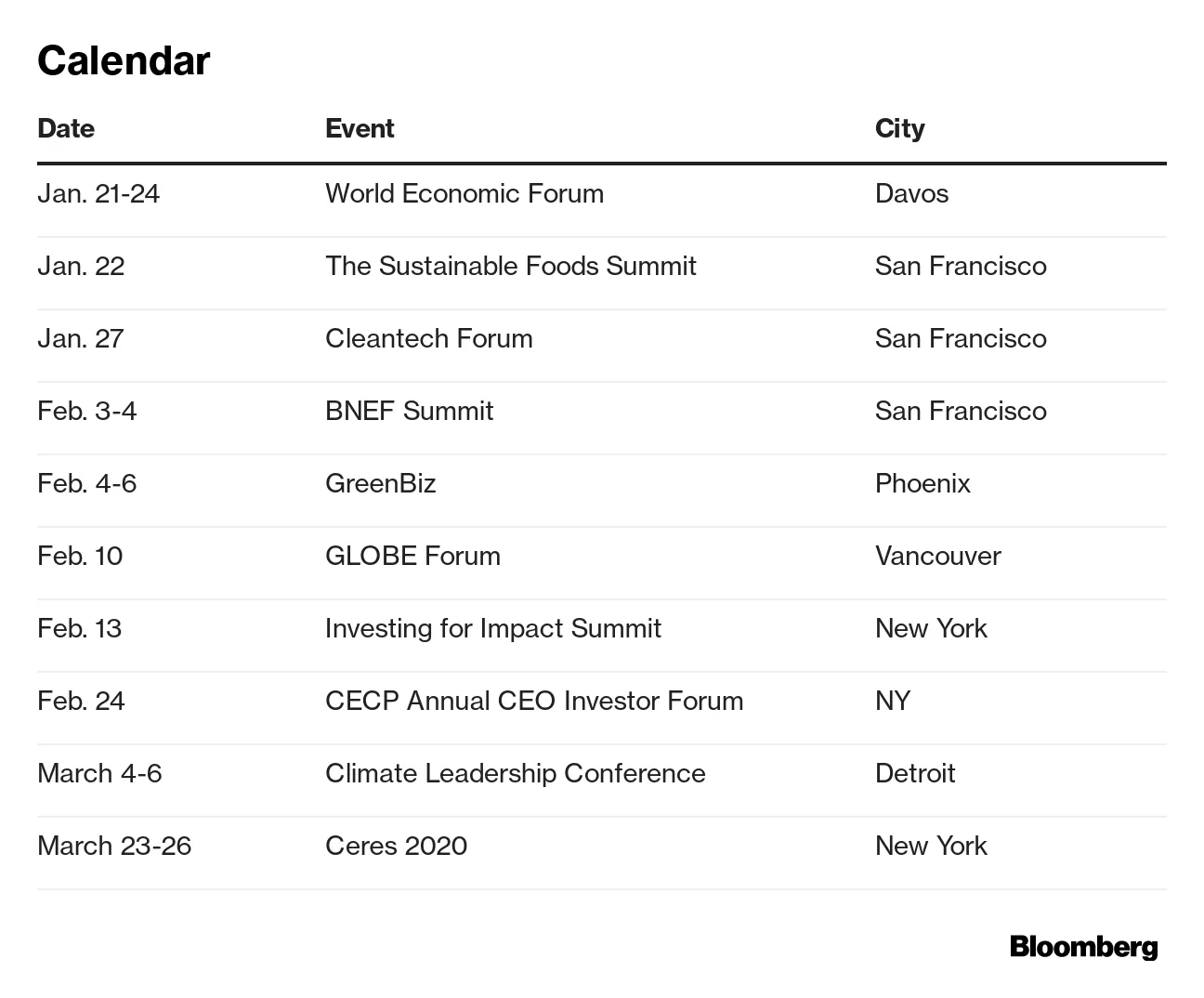Open the BNEF Summit event
1204x998 pixels.
(x=409, y=411)
